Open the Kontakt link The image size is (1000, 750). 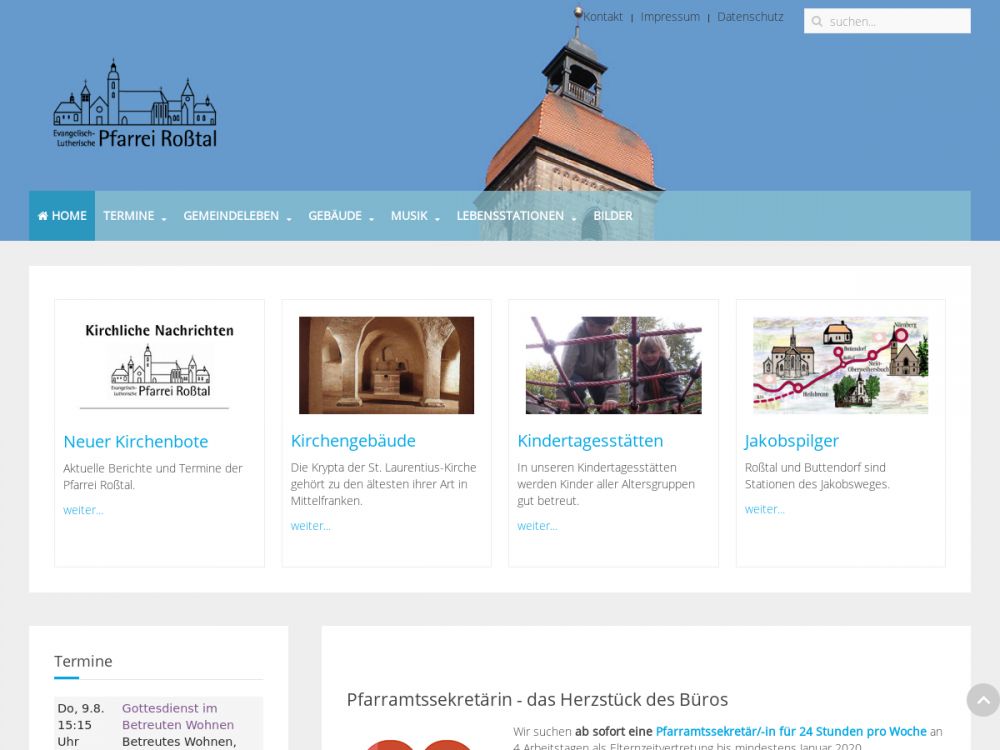[602, 17]
